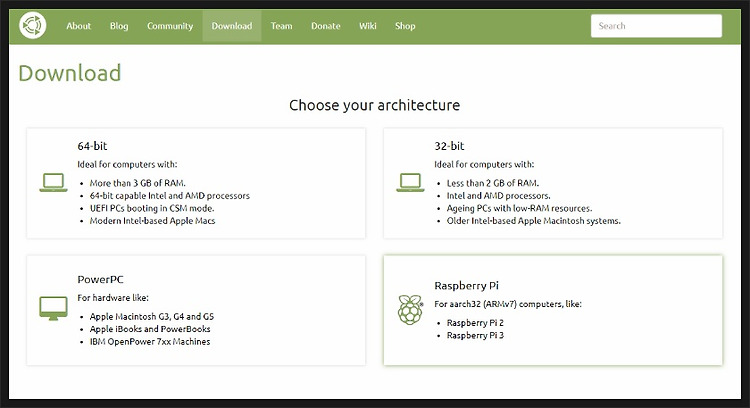Click the laptop icon in the 32-bit card

coord(410,183)
